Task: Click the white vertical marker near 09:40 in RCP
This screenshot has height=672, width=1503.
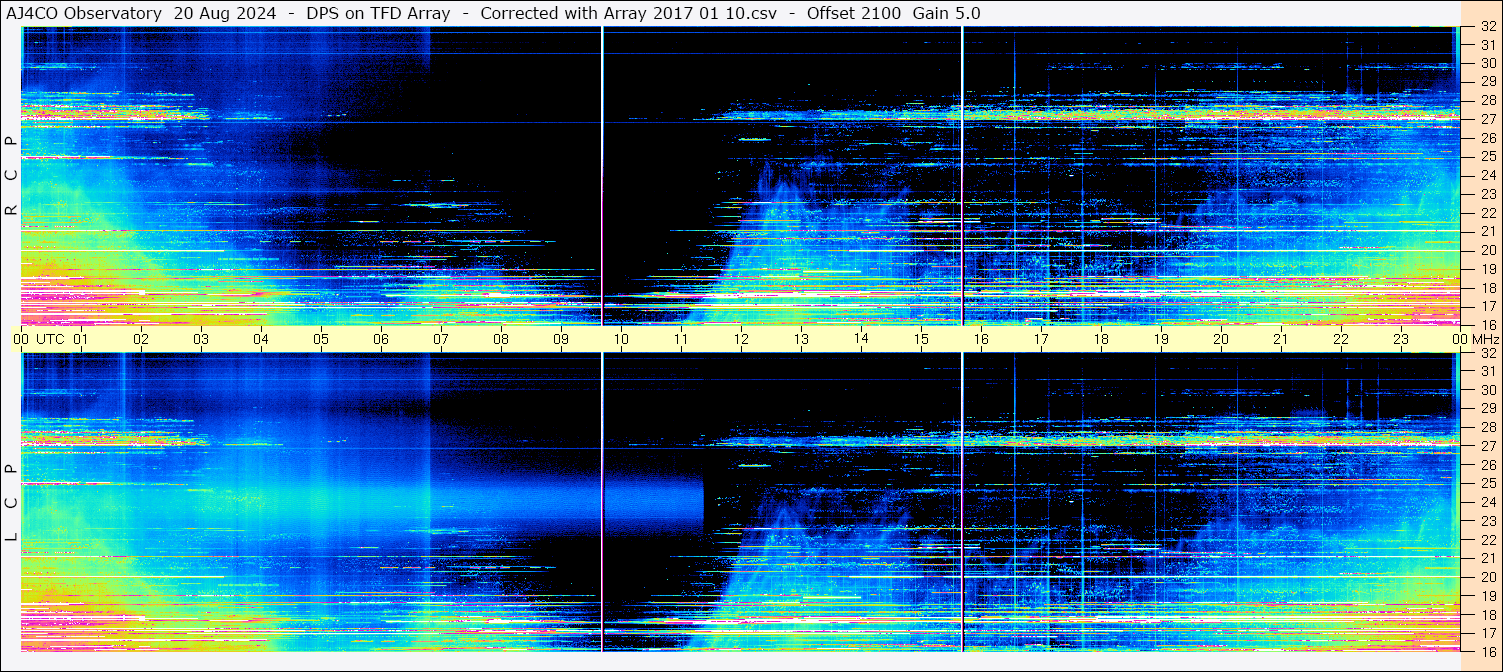Action: (x=602, y=176)
